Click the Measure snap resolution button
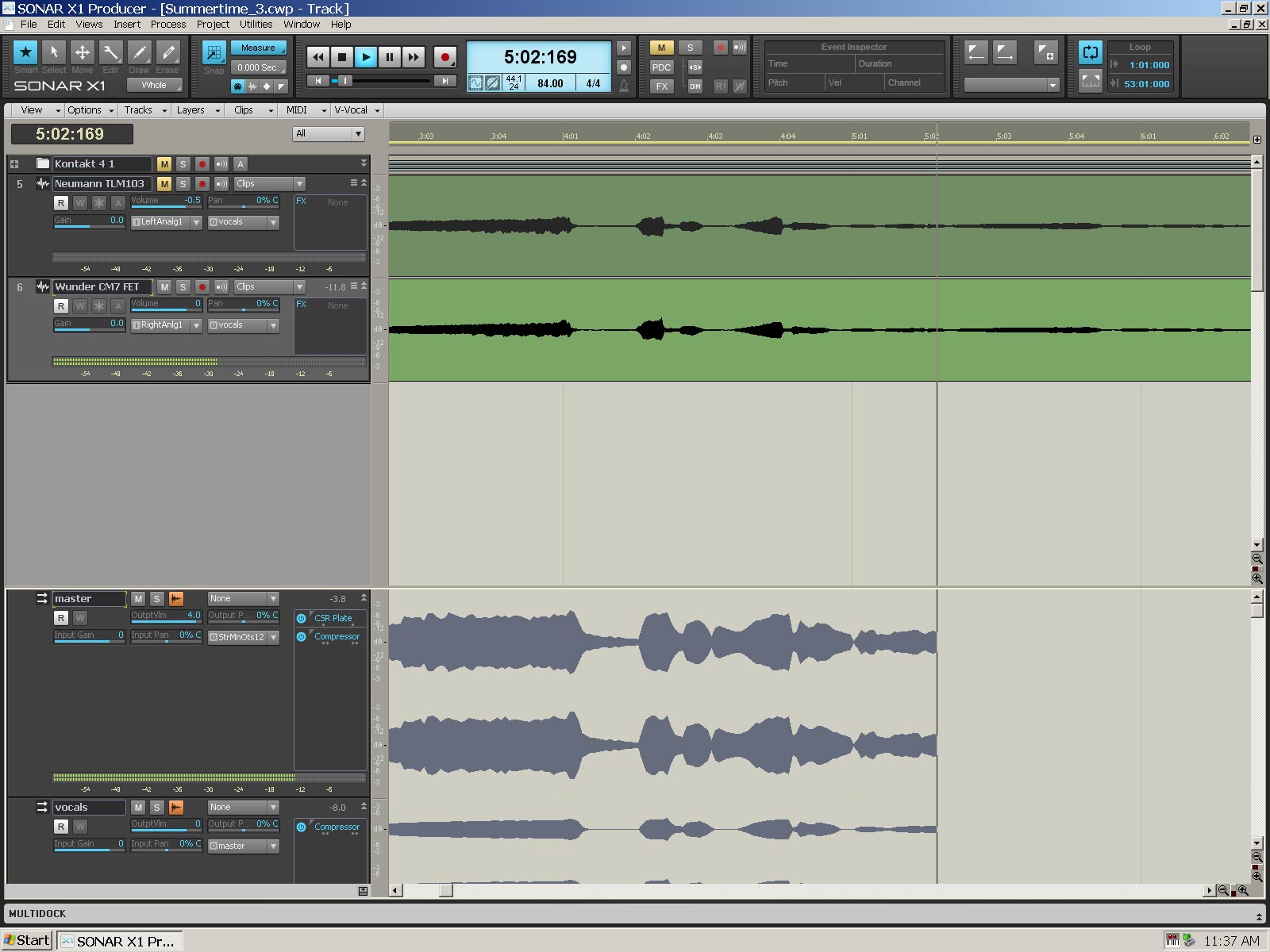The width and height of the screenshot is (1270, 952). tap(259, 48)
